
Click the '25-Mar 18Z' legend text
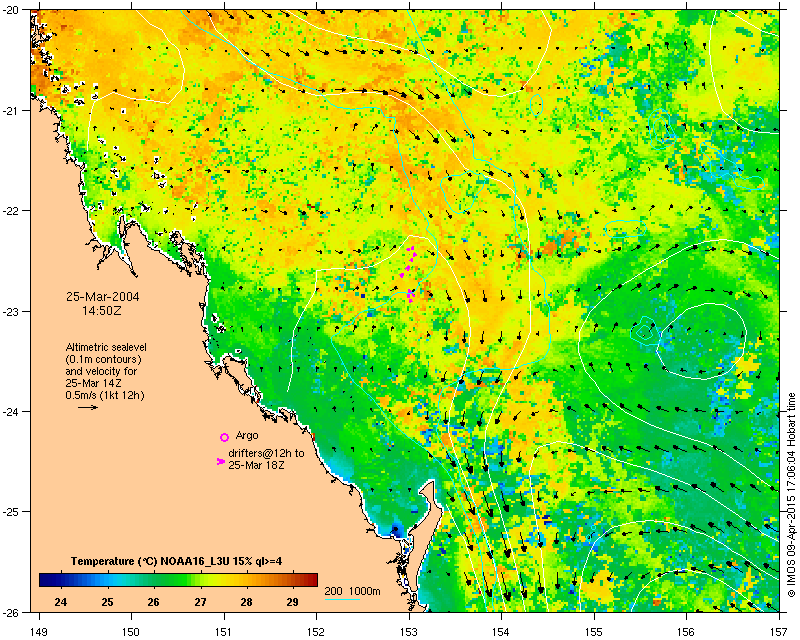(x=256, y=465)
